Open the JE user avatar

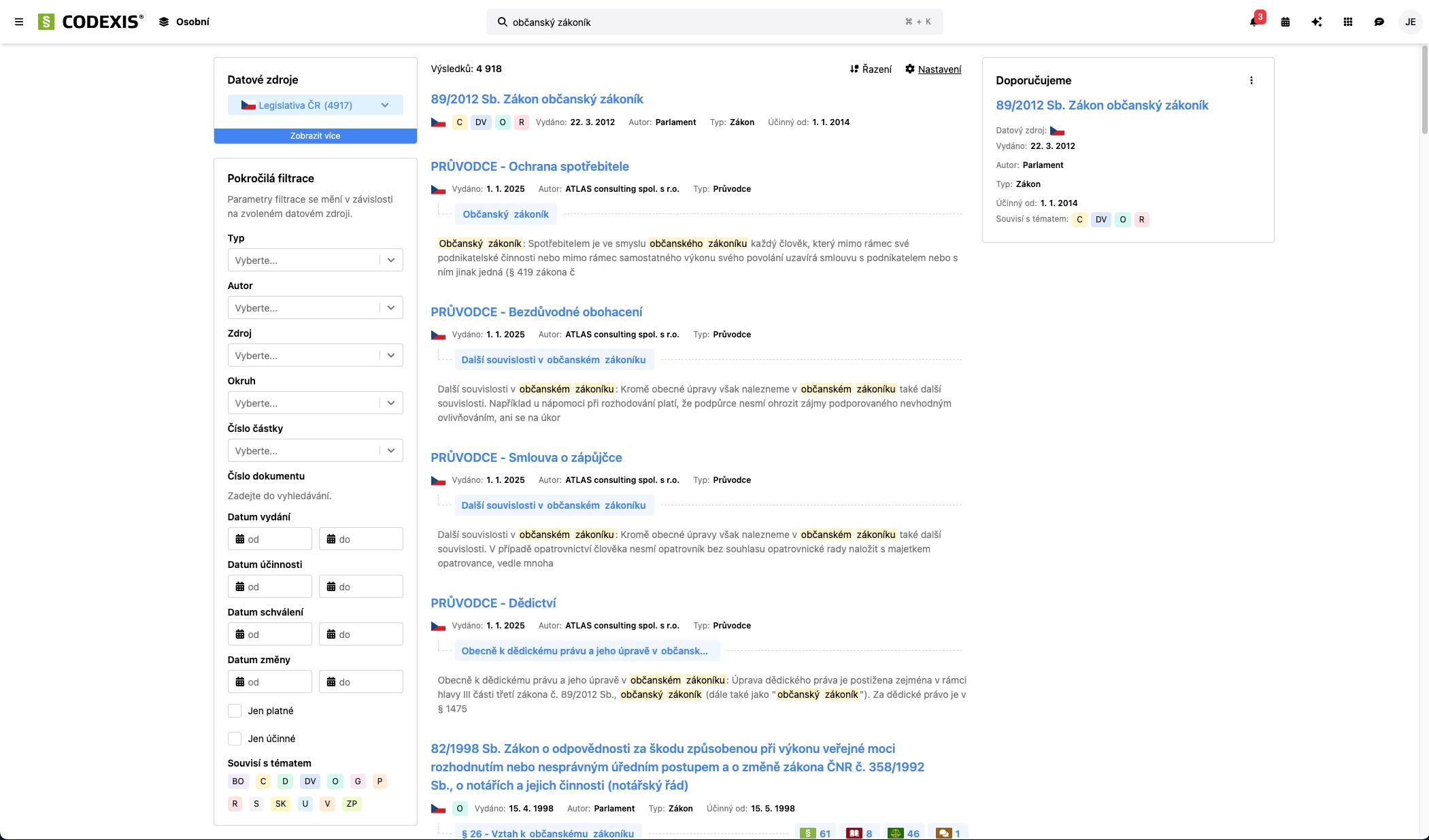point(1411,22)
